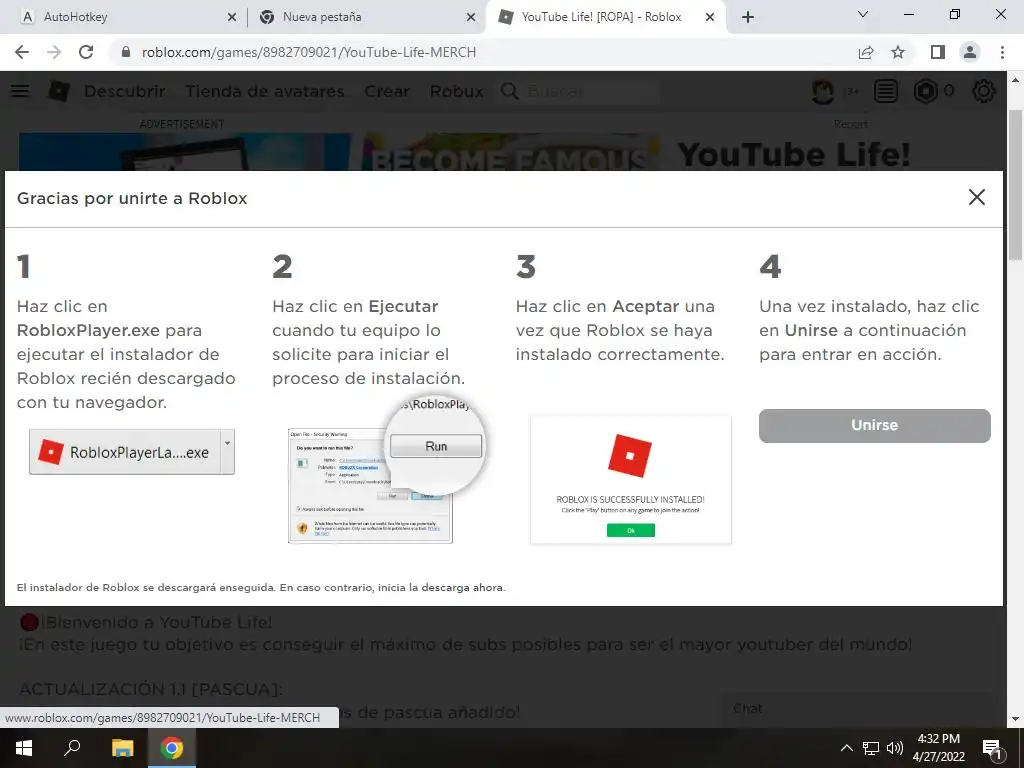Open the dropdown arrow beside RobloxPlayerLa....exe
Viewport: 1024px width, 768px height.
click(227, 451)
